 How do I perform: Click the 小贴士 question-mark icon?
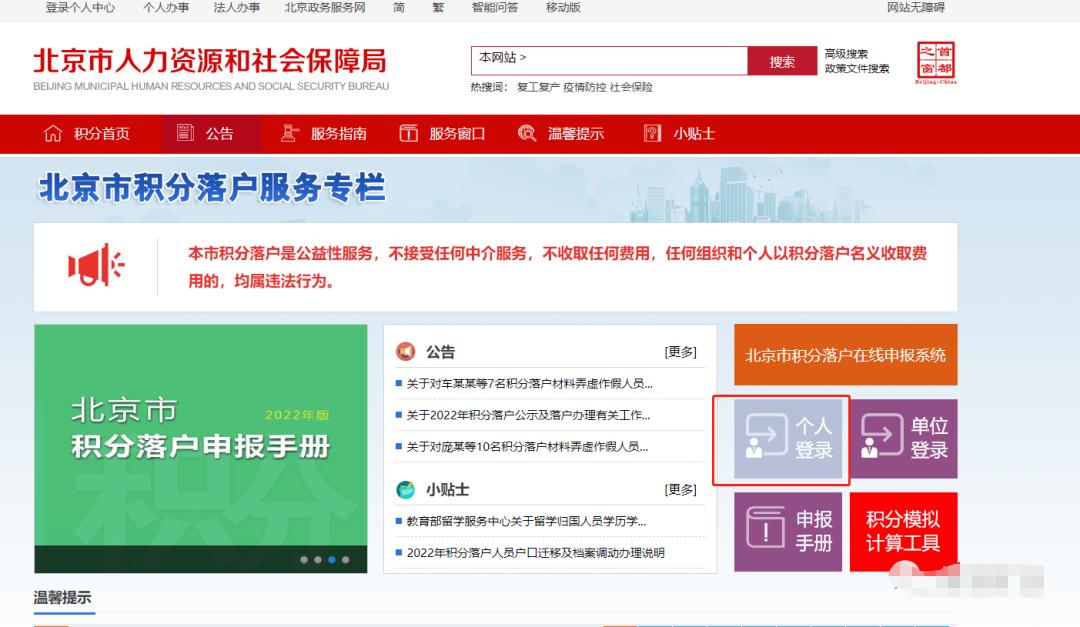point(652,133)
